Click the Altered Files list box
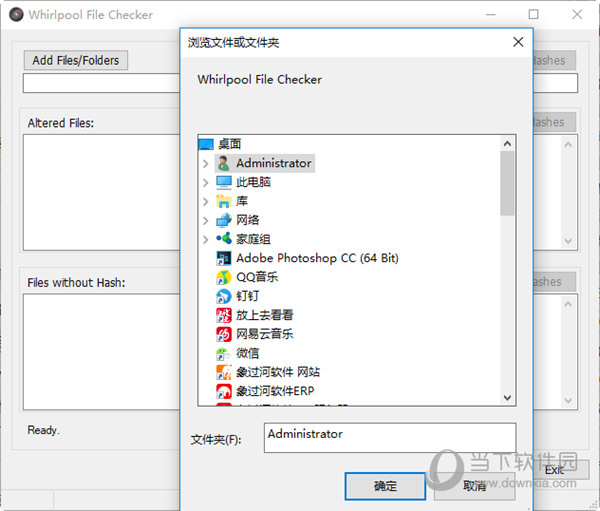Viewport: 600px width, 511px height. point(101,192)
